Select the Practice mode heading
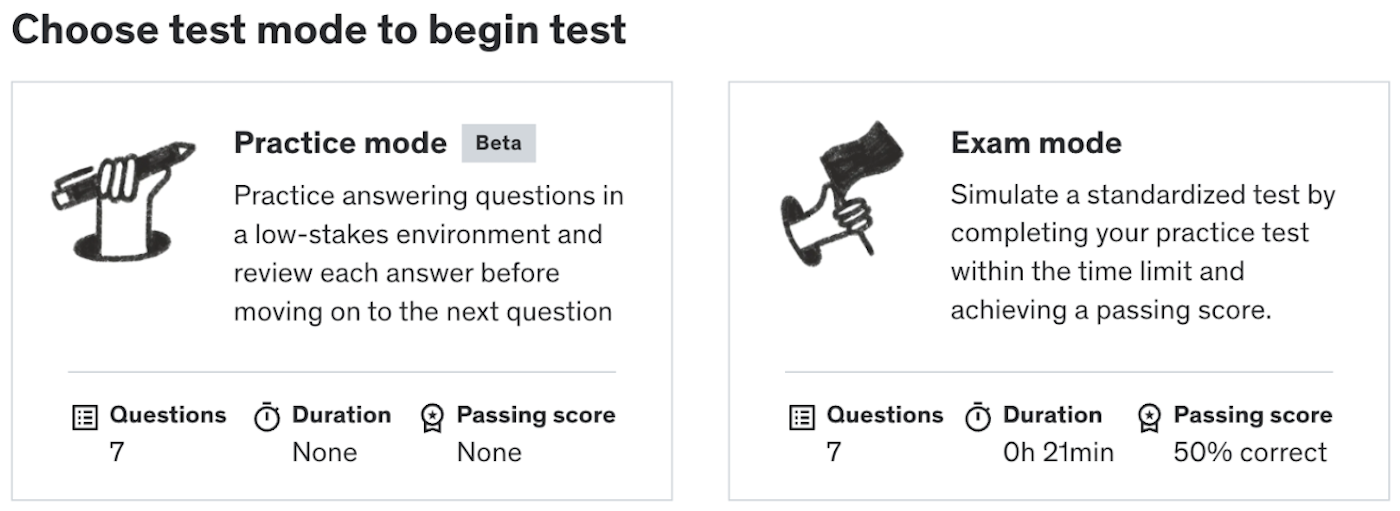Screen dimensions: 1400x511 (340, 143)
